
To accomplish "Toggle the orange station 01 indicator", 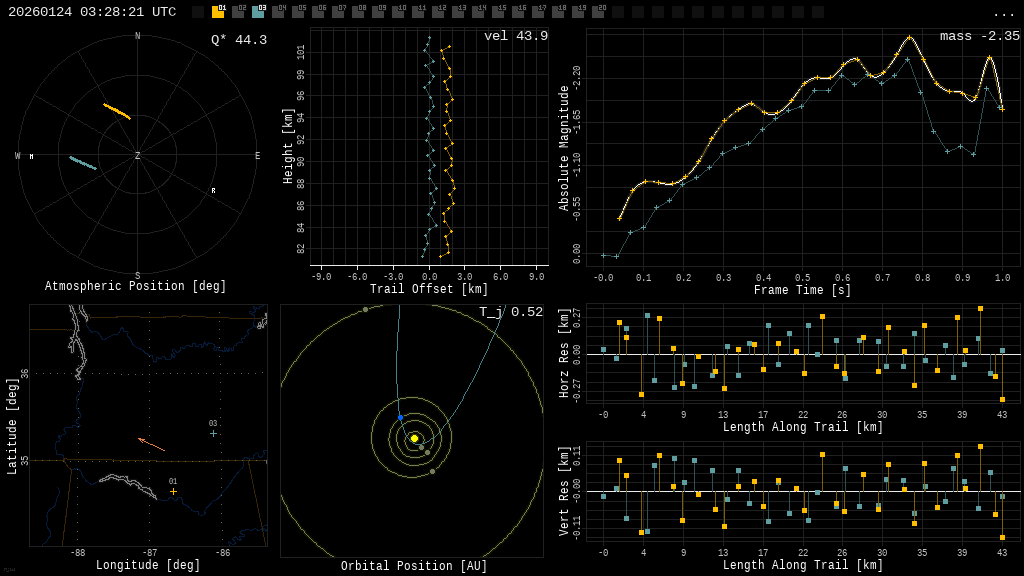I will [x=218, y=12].
